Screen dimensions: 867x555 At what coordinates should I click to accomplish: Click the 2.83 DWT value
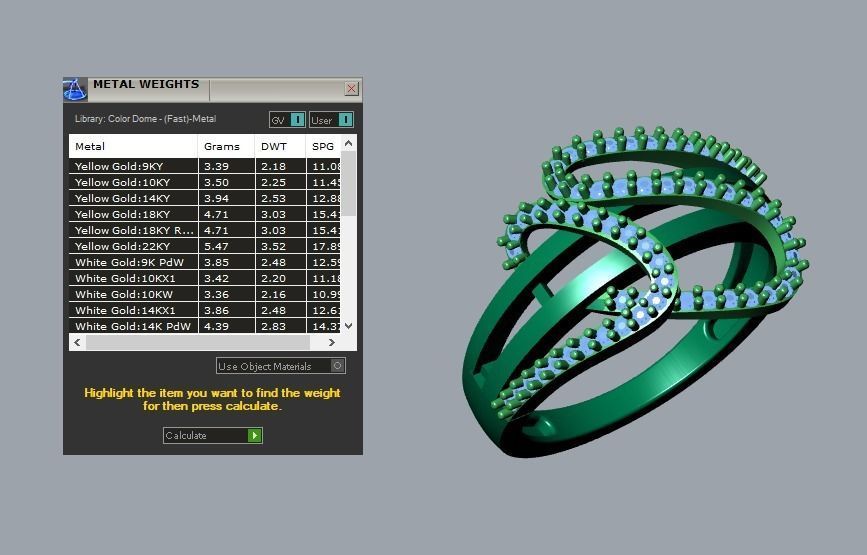[274, 327]
